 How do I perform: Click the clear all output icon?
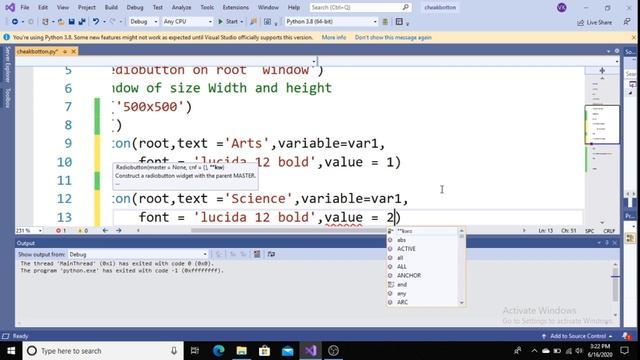pos(257,254)
